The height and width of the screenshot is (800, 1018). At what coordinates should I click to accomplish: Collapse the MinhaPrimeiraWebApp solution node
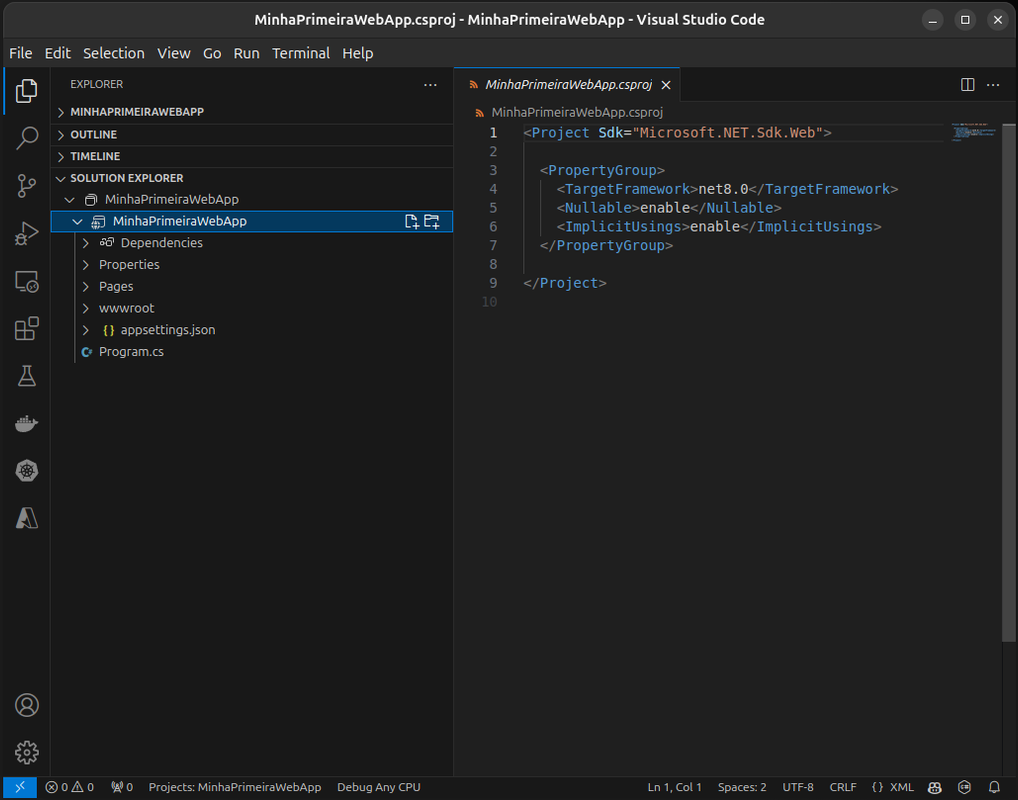click(x=69, y=200)
